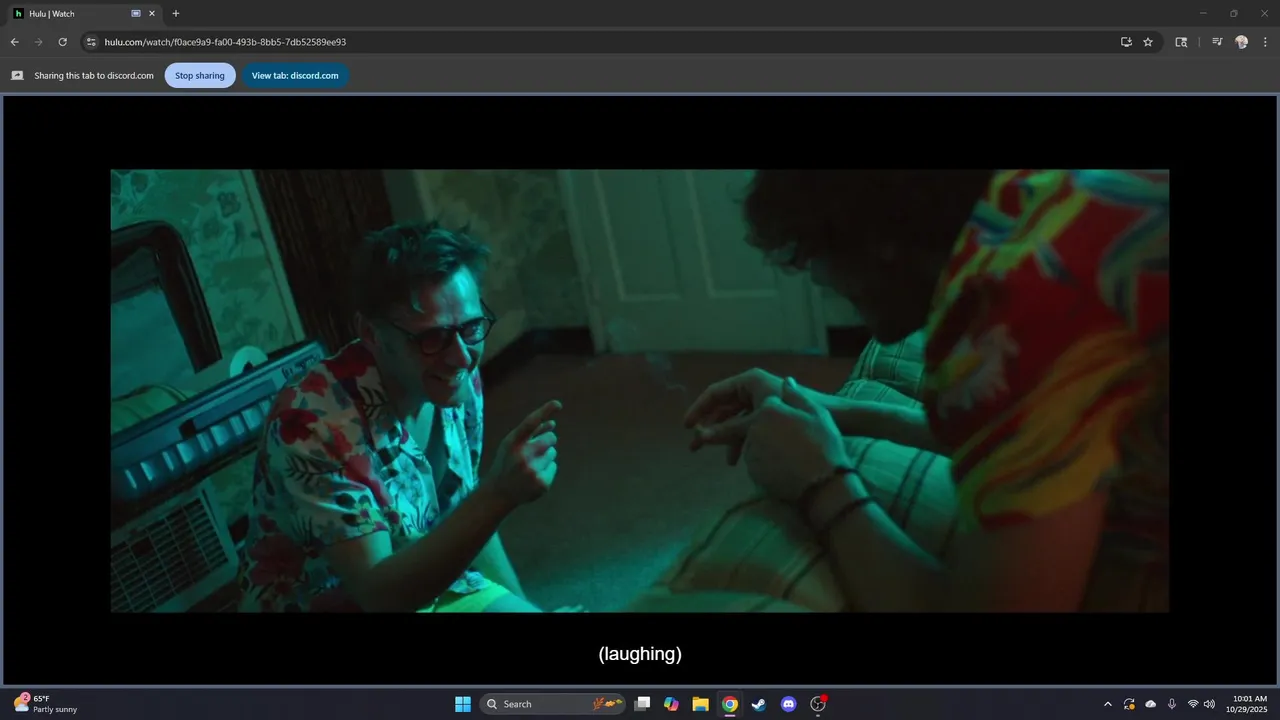
Task: Click the browser forward arrow
Action: click(38, 42)
